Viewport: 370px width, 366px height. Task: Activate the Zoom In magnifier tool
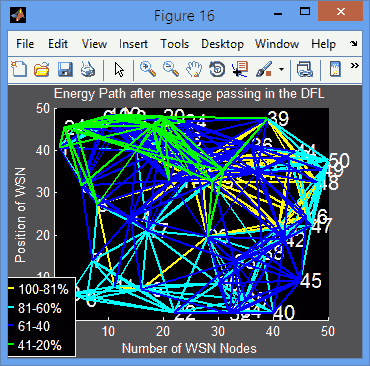click(148, 69)
